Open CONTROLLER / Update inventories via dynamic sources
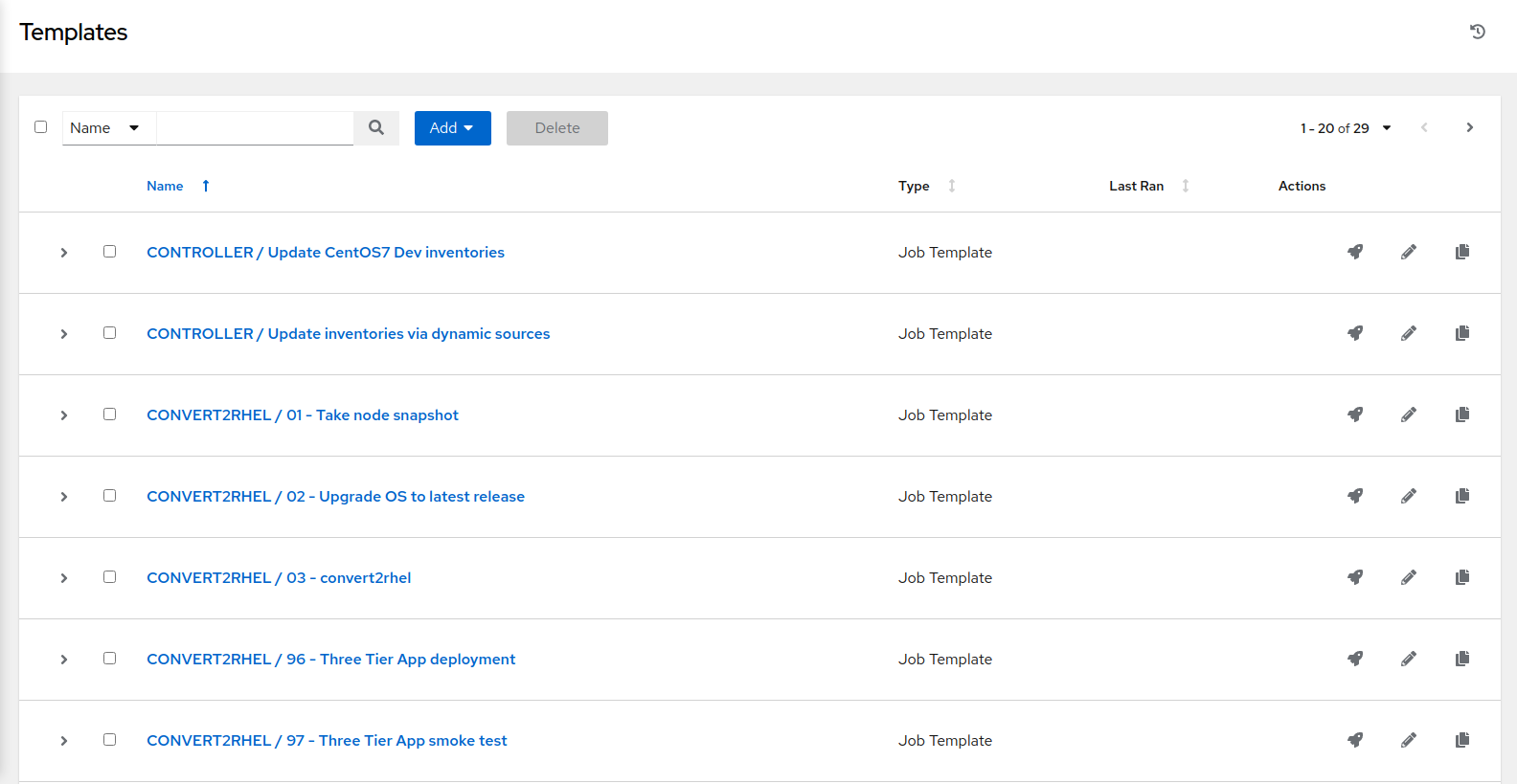Image resolution: width=1517 pixels, height=784 pixels. (x=349, y=334)
